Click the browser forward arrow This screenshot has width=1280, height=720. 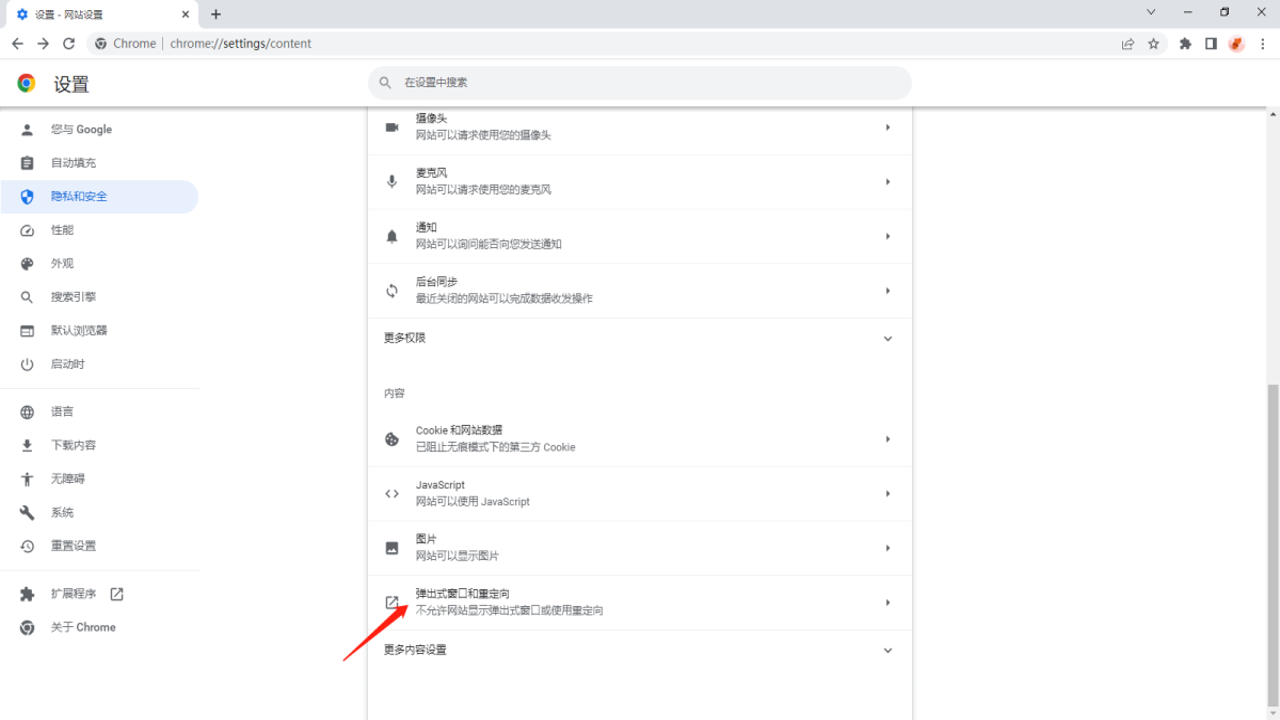pyautogui.click(x=43, y=44)
